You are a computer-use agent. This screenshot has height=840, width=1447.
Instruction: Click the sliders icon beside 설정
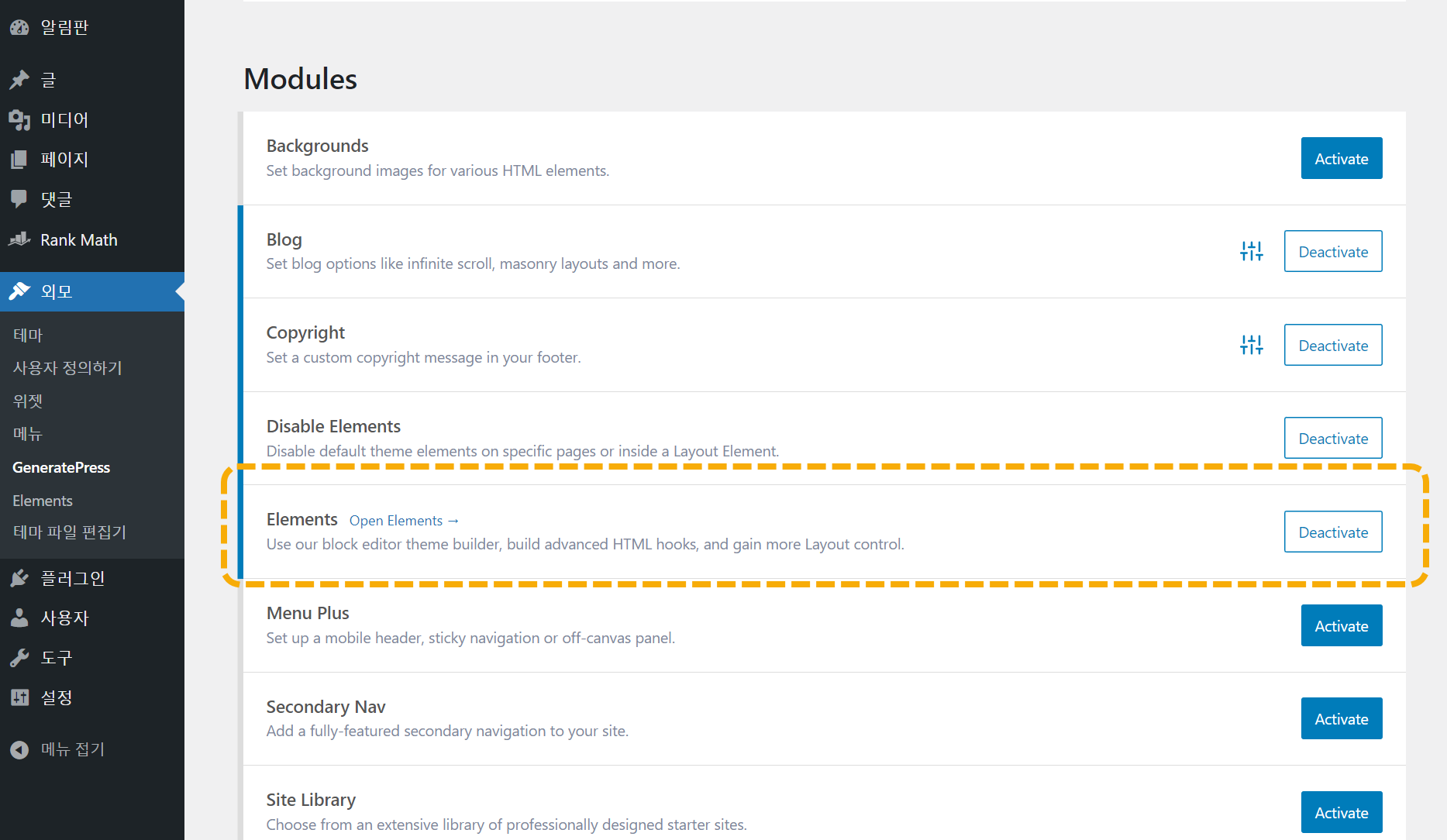(x=19, y=697)
